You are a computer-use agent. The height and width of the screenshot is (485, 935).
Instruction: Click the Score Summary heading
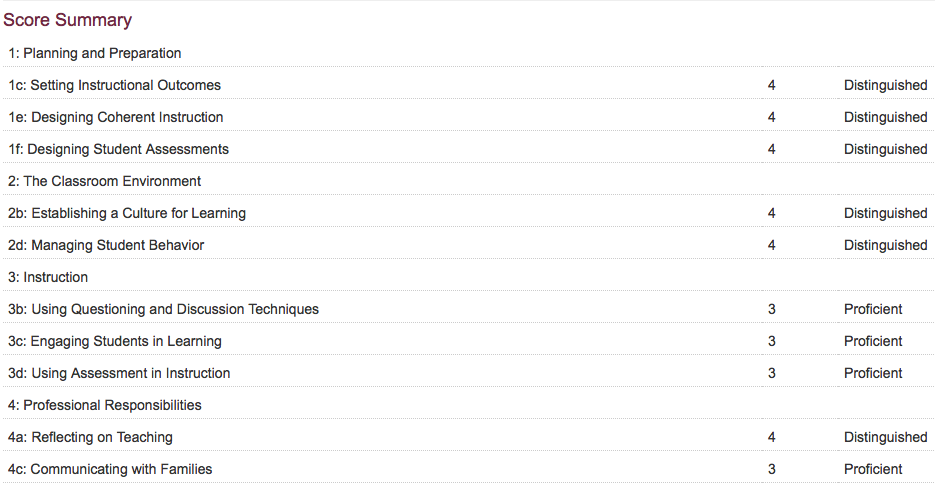tap(67, 20)
